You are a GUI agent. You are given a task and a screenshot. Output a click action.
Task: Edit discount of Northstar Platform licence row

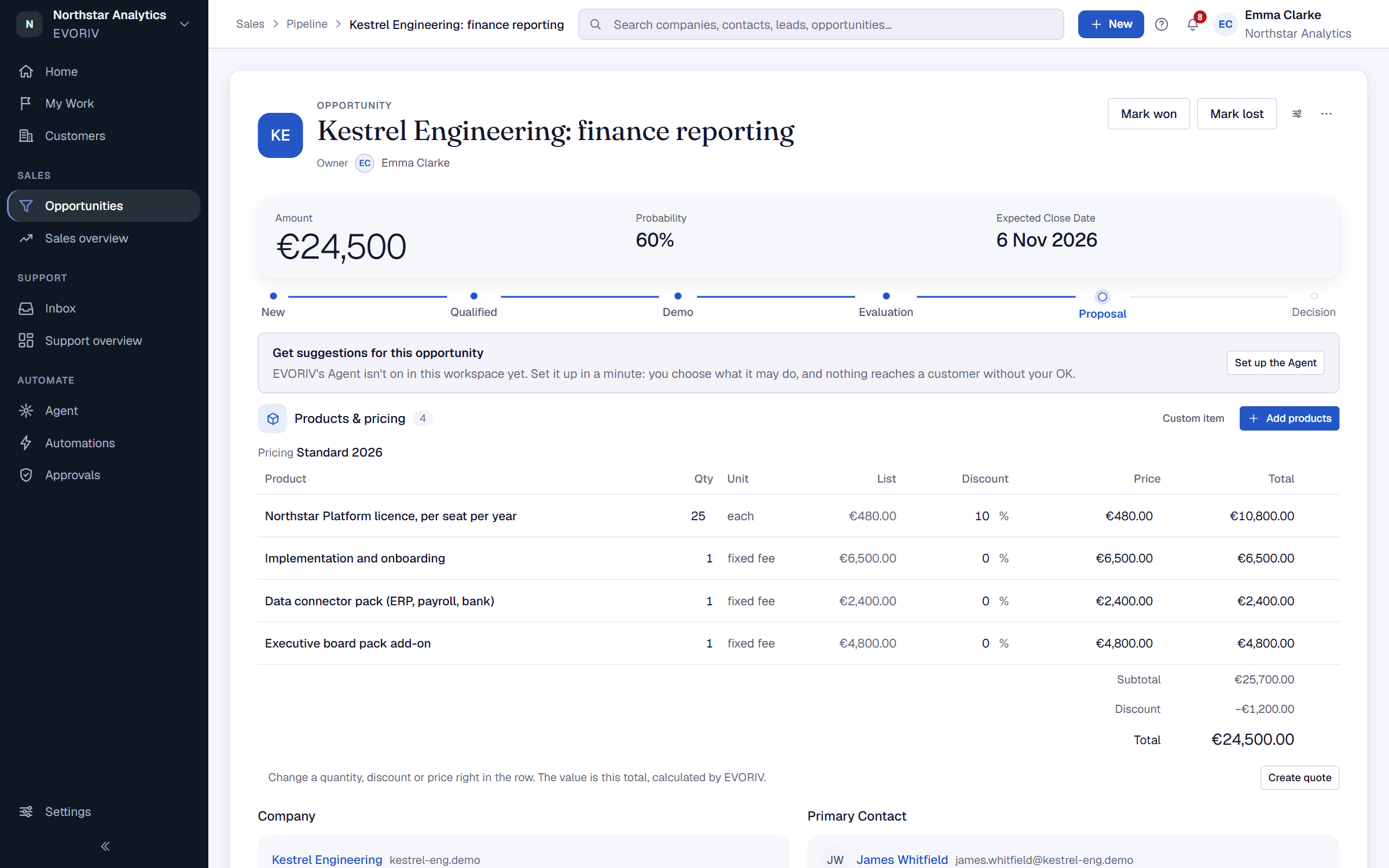[x=982, y=516]
